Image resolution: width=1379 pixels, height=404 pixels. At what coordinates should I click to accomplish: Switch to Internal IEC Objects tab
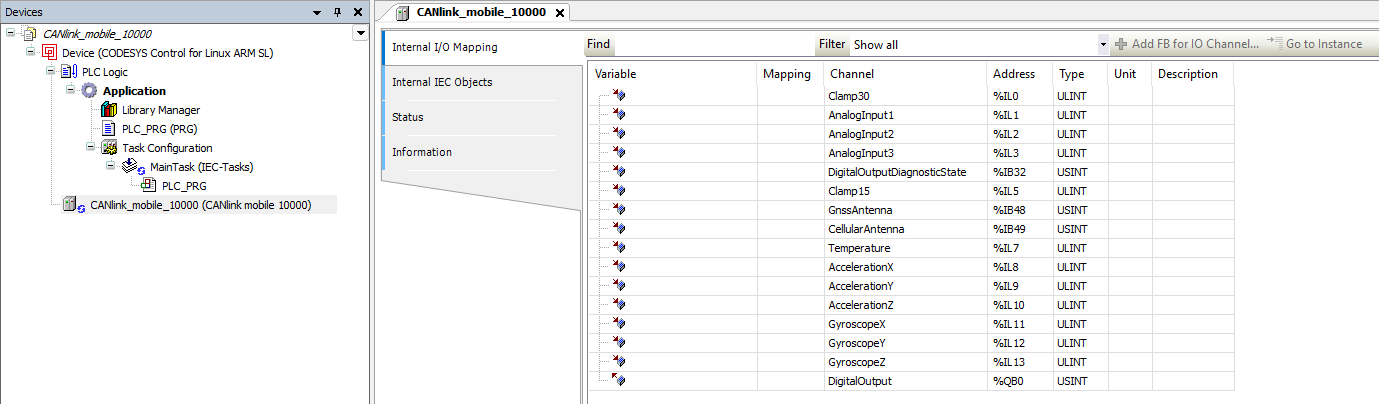442,82
